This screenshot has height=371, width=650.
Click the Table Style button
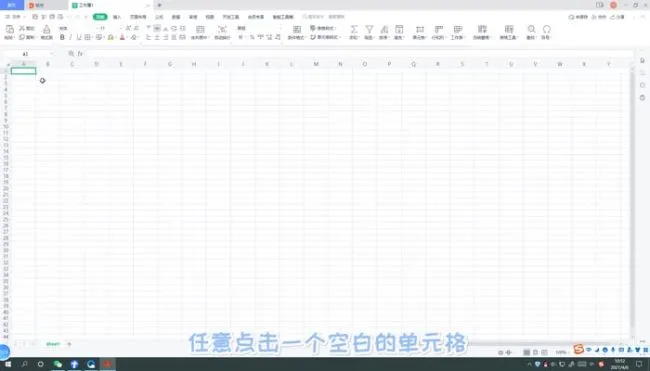pos(323,28)
